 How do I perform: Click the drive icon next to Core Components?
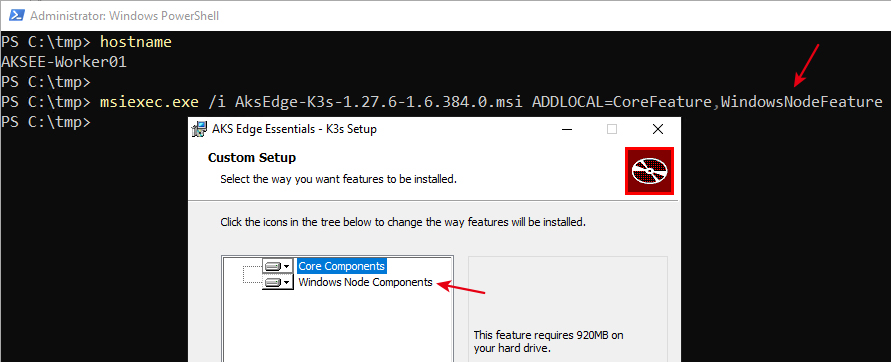[273, 265]
